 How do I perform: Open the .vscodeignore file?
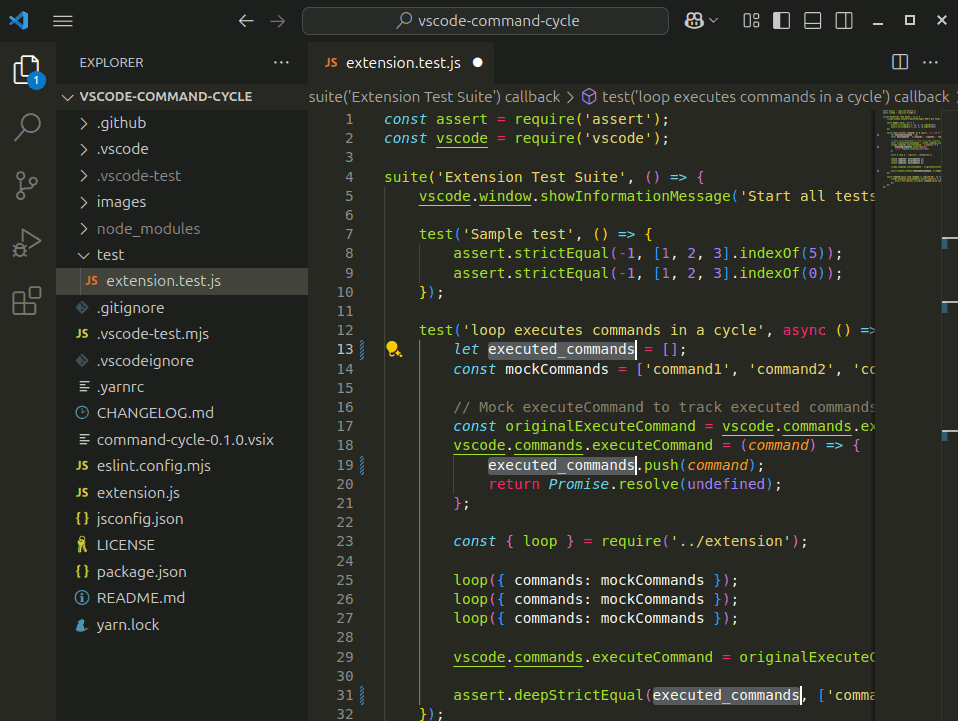pyautogui.click(x=182, y=361)
